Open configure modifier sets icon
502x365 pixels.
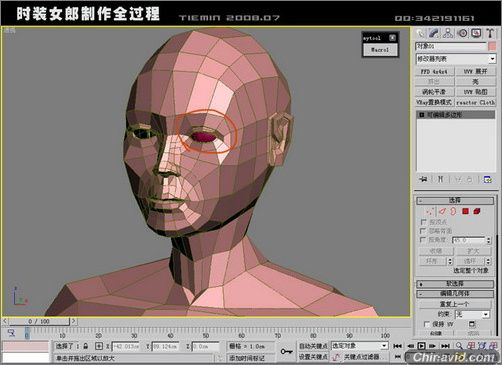point(487,179)
